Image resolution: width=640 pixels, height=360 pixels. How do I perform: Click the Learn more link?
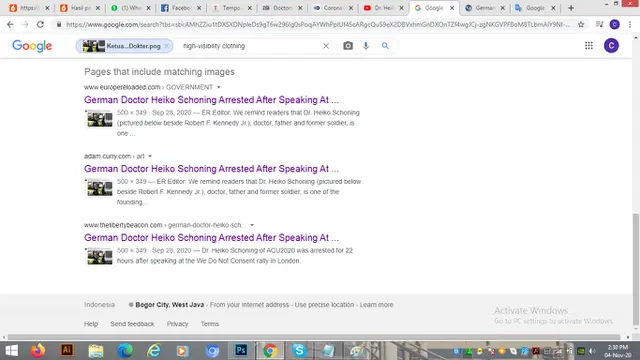click(376, 304)
